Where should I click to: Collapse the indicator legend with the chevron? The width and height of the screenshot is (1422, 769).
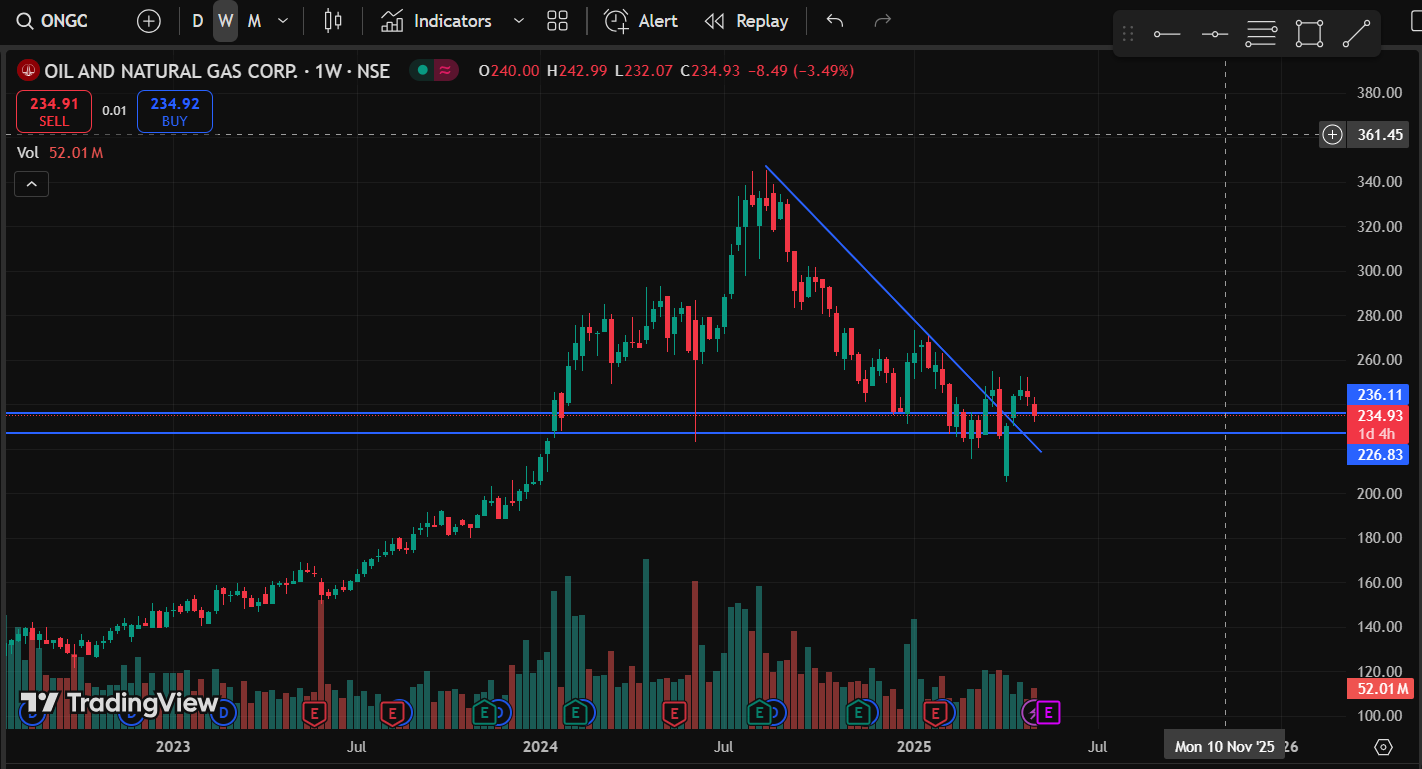(x=31, y=184)
